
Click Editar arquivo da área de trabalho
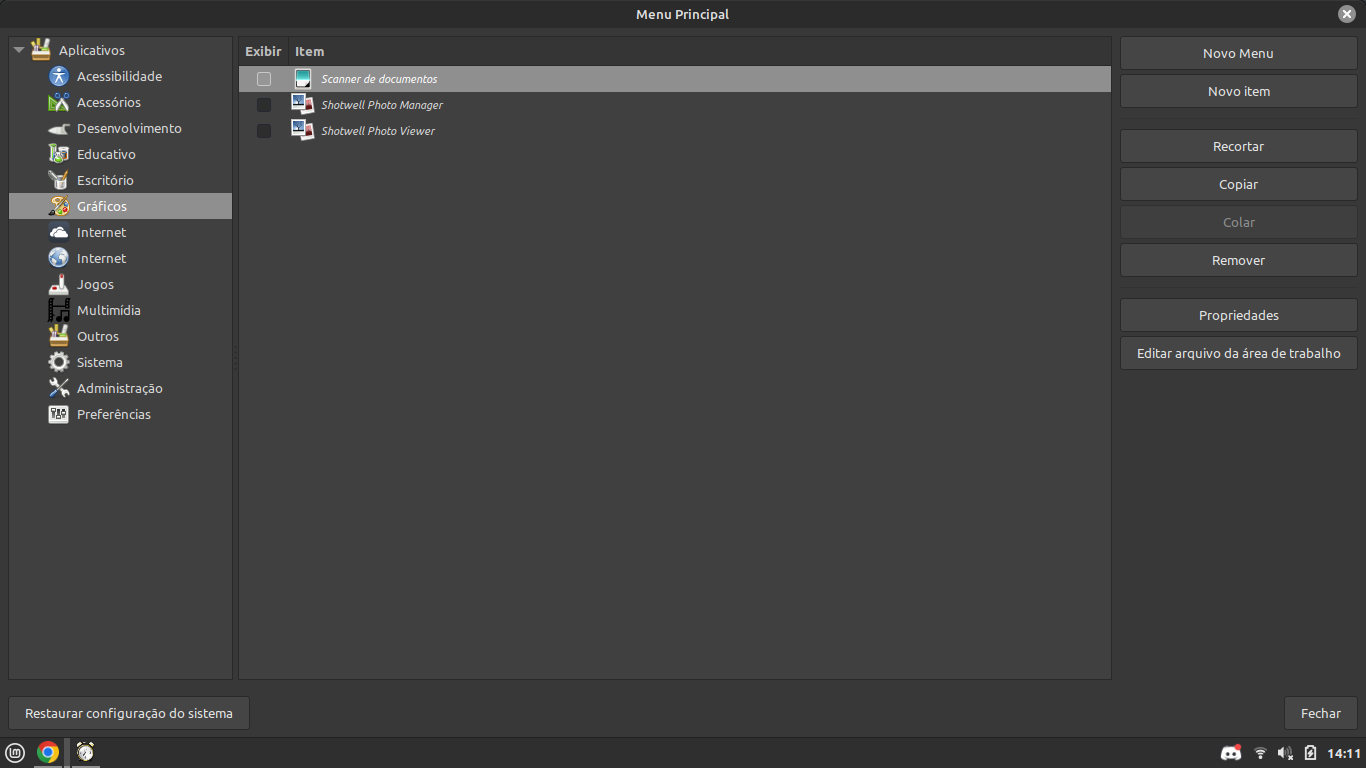pyautogui.click(x=1238, y=352)
